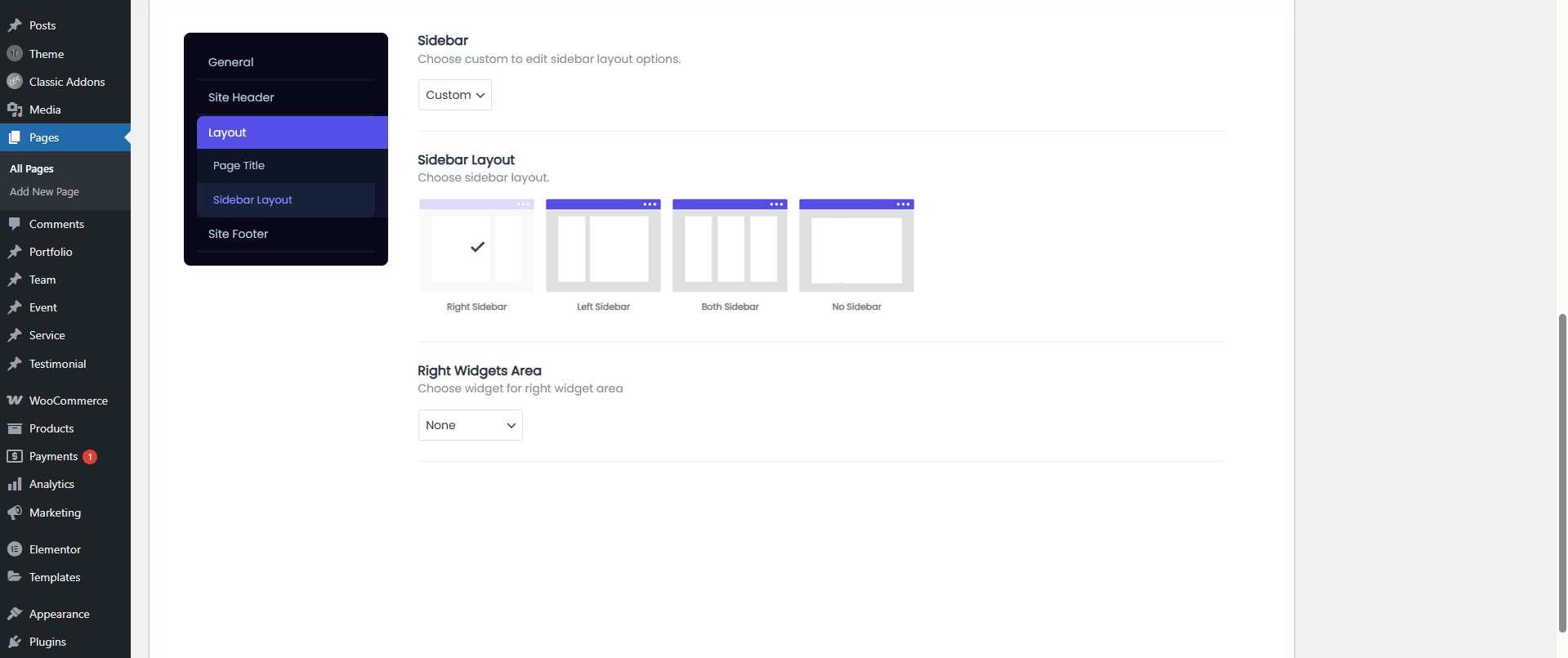Select the Left Sidebar layout option
This screenshot has width=1568, height=658.
click(x=603, y=246)
